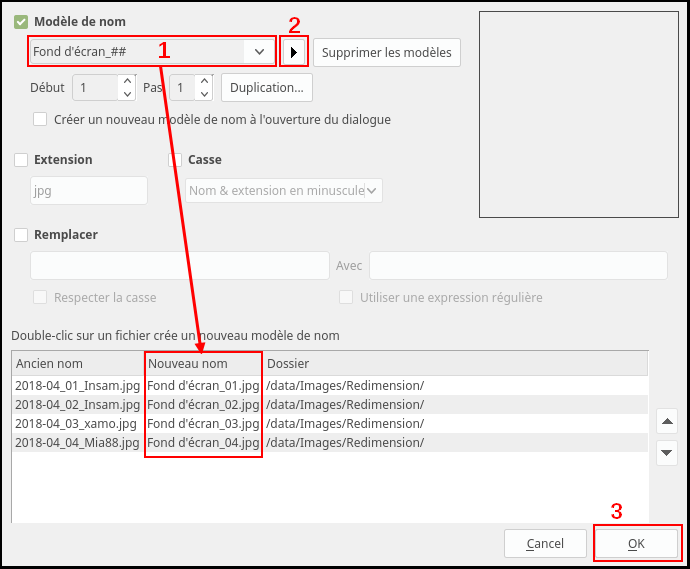Increase the Début start value
Image resolution: width=690 pixels, height=569 pixels.
click(126, 82)
